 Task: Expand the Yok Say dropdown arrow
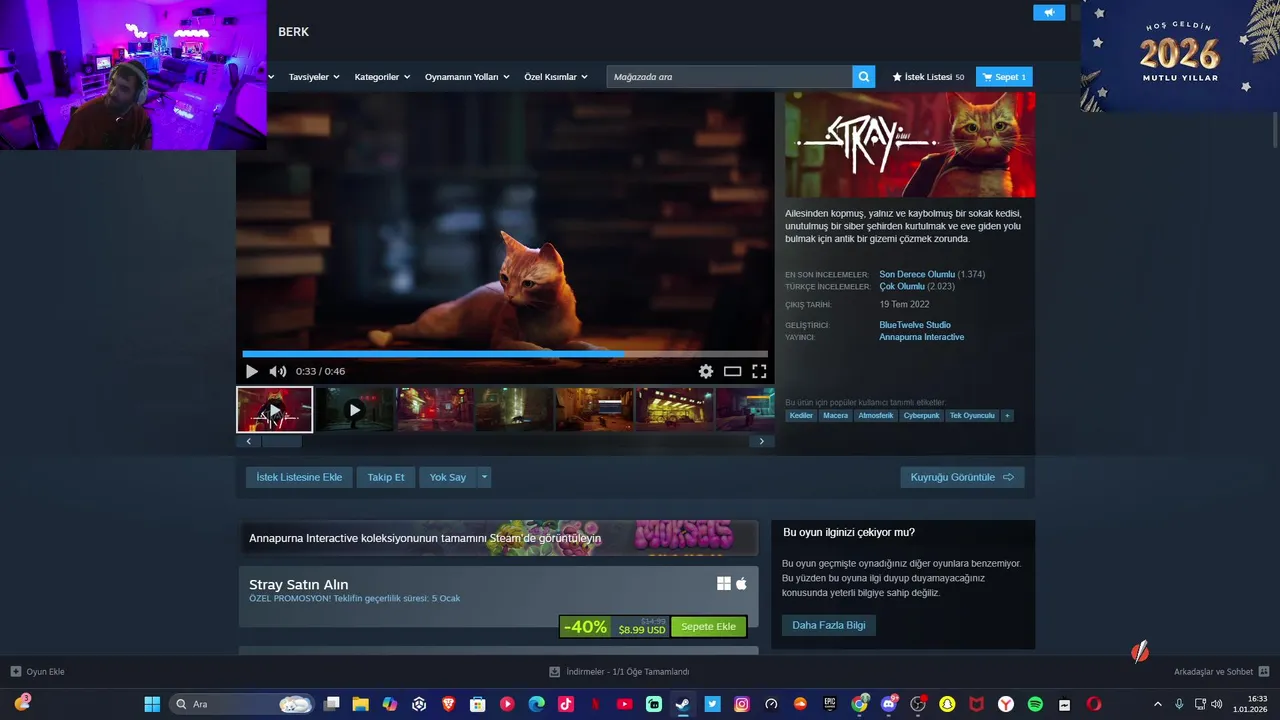click(485, 477)
